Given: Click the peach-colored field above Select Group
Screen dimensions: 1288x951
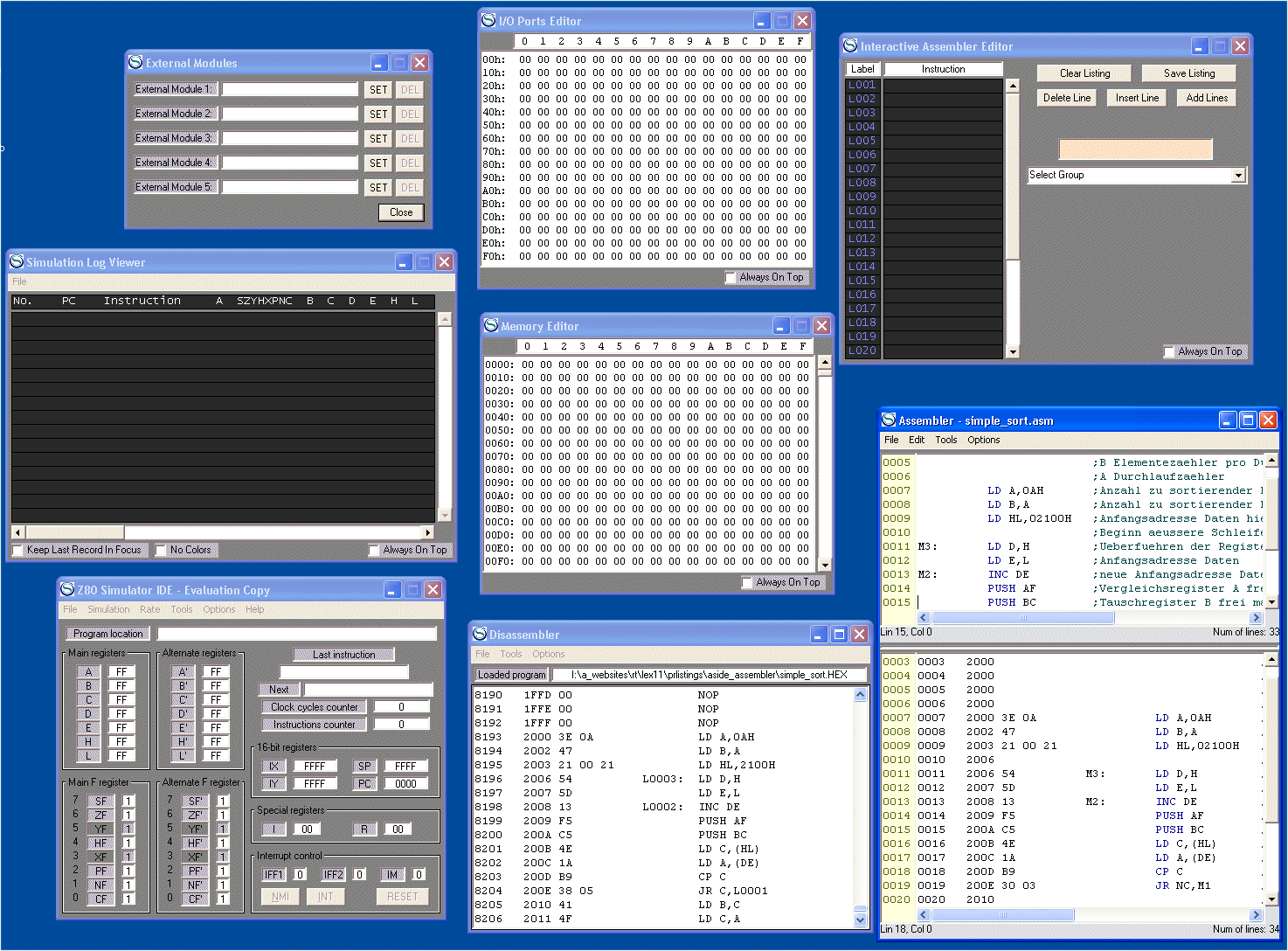Looking at the screenshot, I should 1135,149.
